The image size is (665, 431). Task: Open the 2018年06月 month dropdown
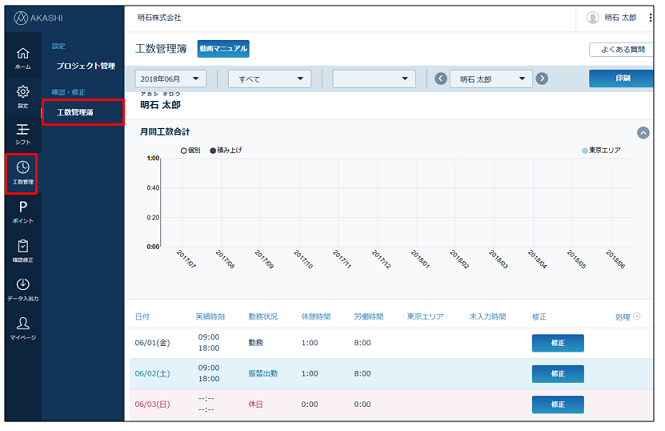tap(169, 79)
